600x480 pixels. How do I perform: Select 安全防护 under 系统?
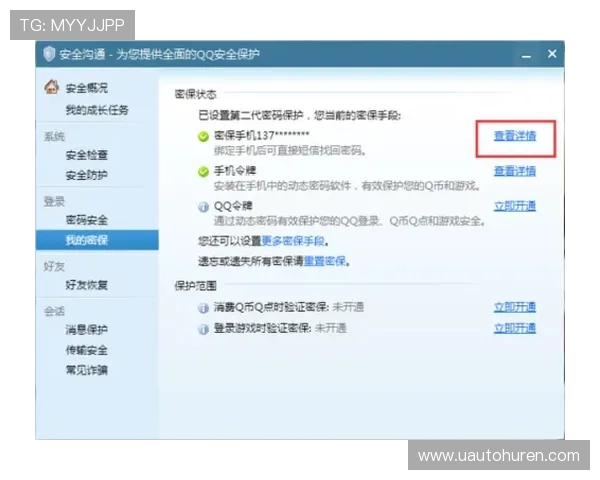(x=86, y=175)
